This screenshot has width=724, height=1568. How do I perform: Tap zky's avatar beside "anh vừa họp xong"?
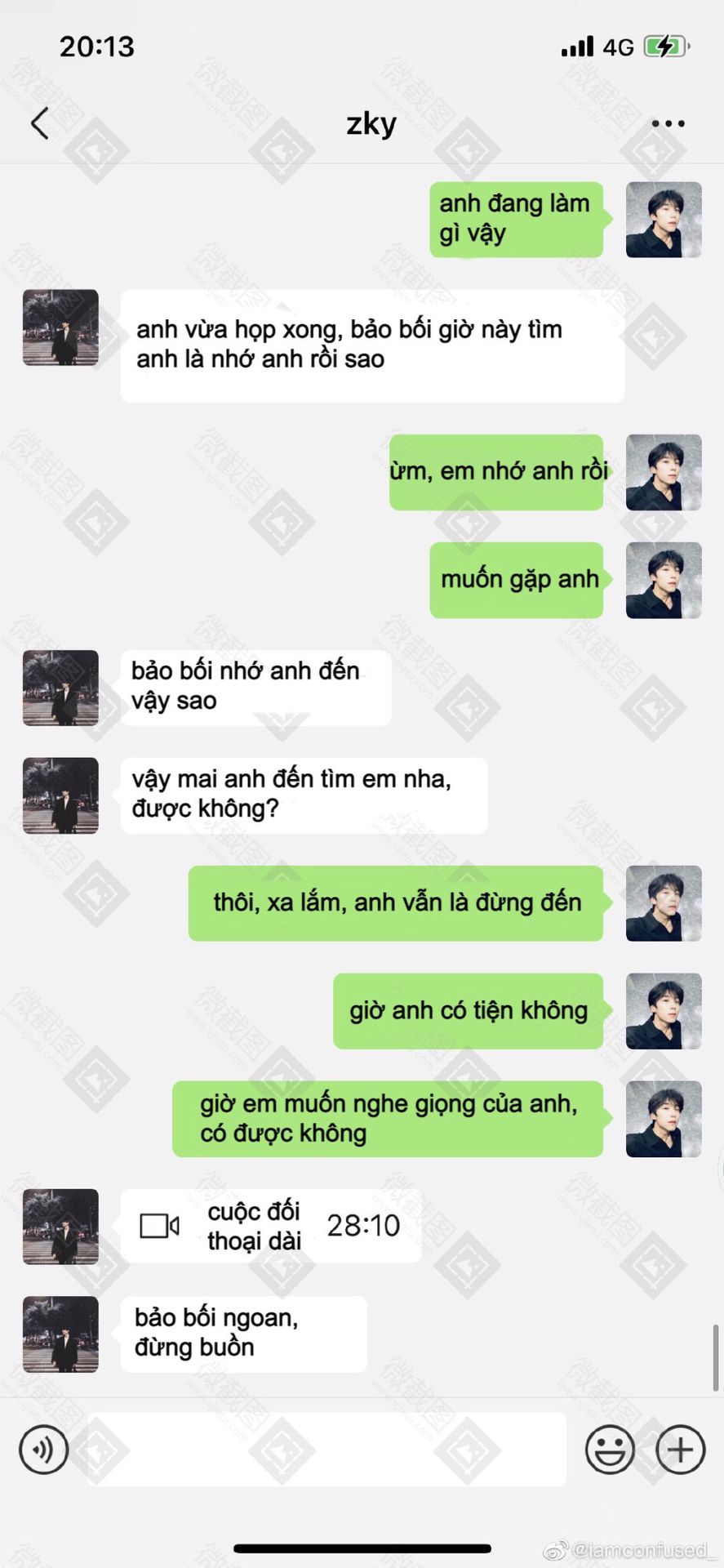tap(60, 327)
